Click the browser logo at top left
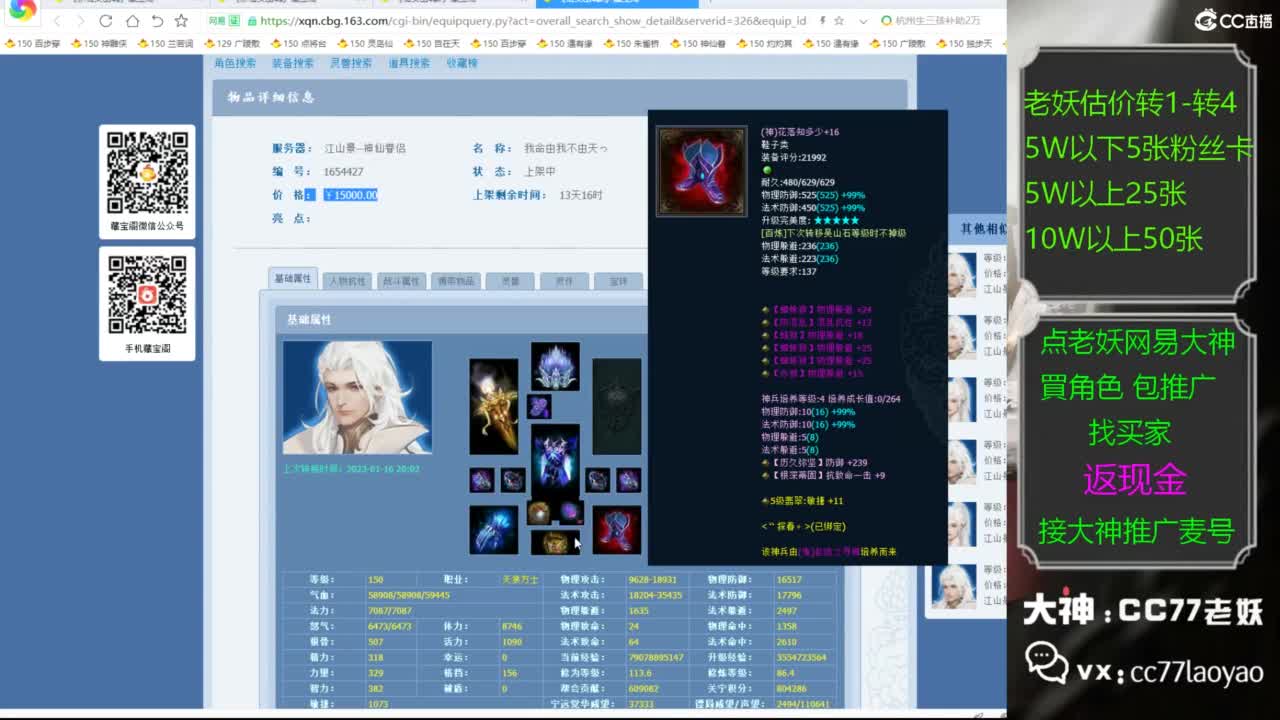The width and height of the screenshot is (1280, 720). [21, 11]
